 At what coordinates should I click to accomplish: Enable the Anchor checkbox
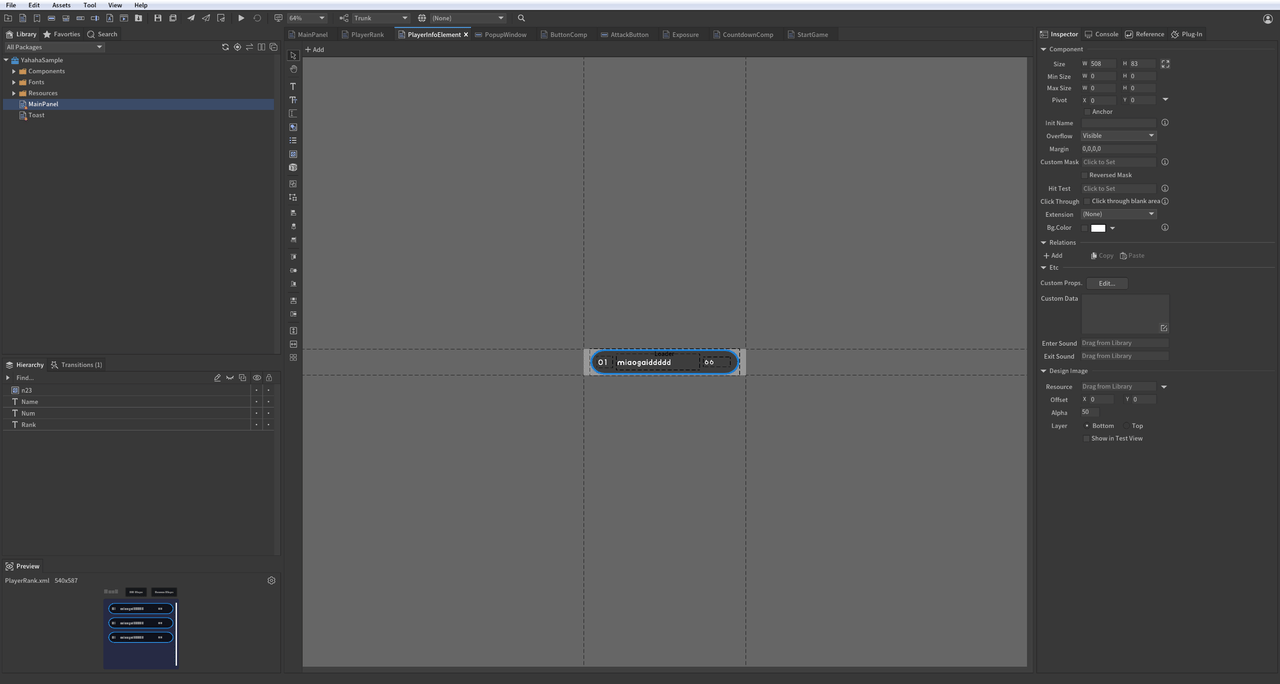(1087, 112)
